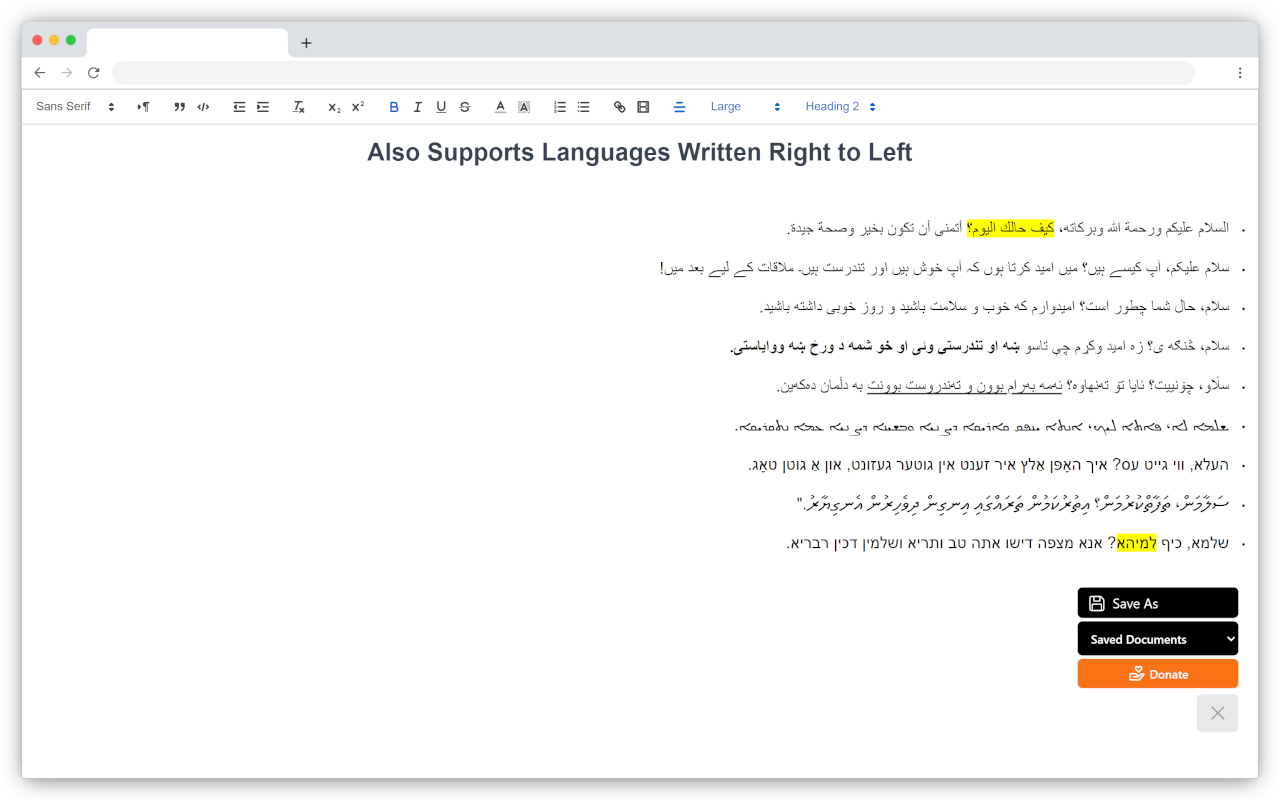Apply superscript formatting
Image resolution: width=1280 pixels, height=800 pixels.
pos(356,106)
